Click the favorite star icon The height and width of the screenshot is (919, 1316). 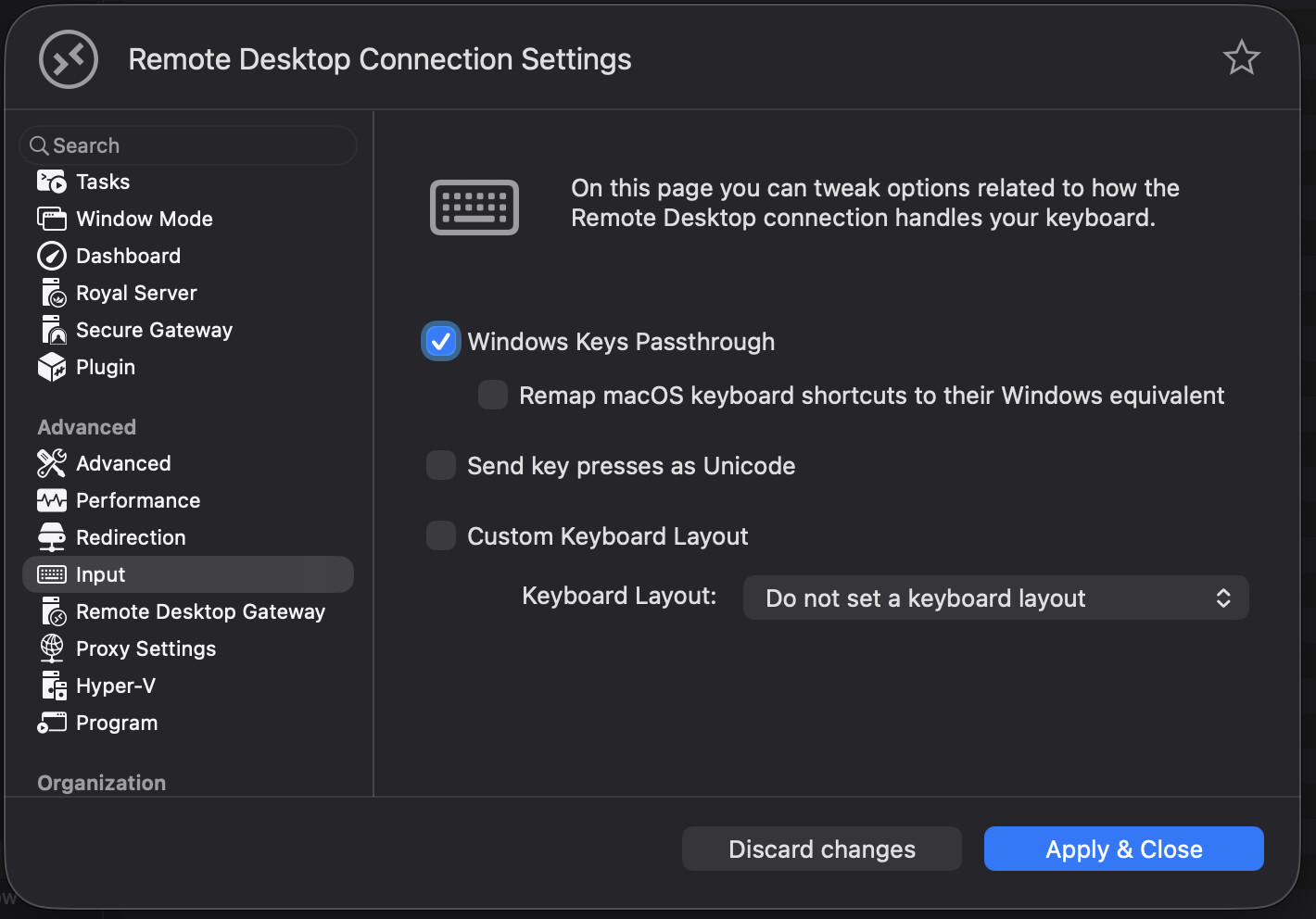click(x=1241, y=58)
